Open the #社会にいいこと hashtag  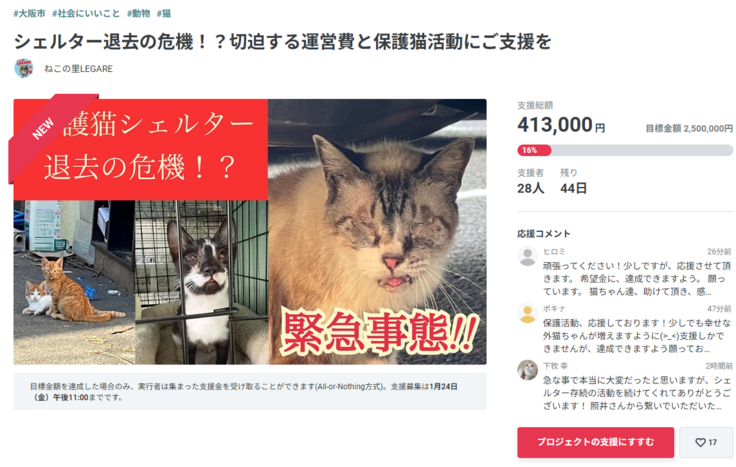86,14
